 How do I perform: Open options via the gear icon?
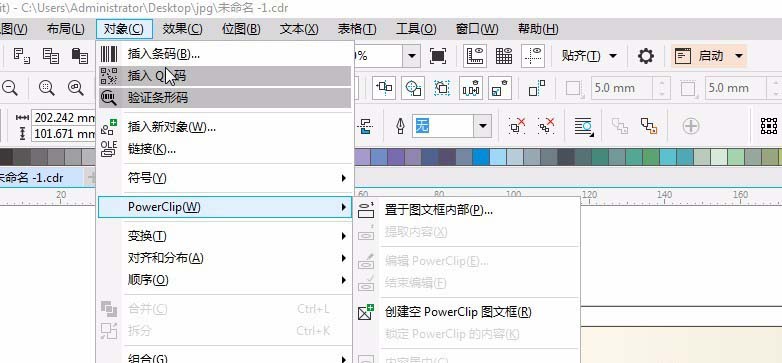(646, 56)
